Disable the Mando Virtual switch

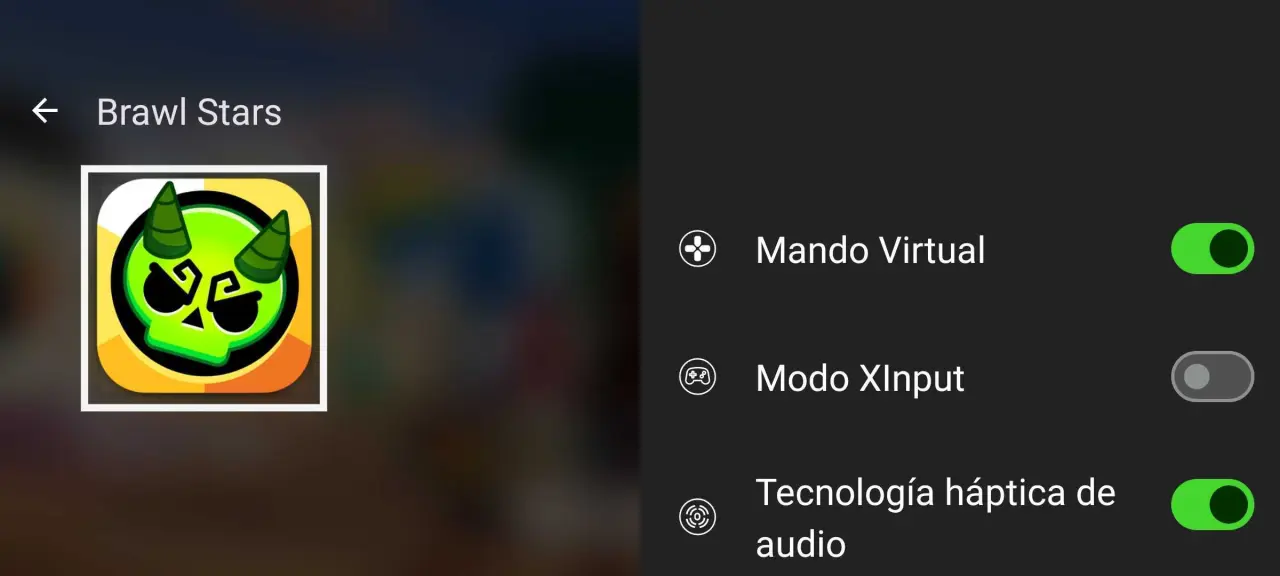pyautogui.click(x=1212, y=248)
